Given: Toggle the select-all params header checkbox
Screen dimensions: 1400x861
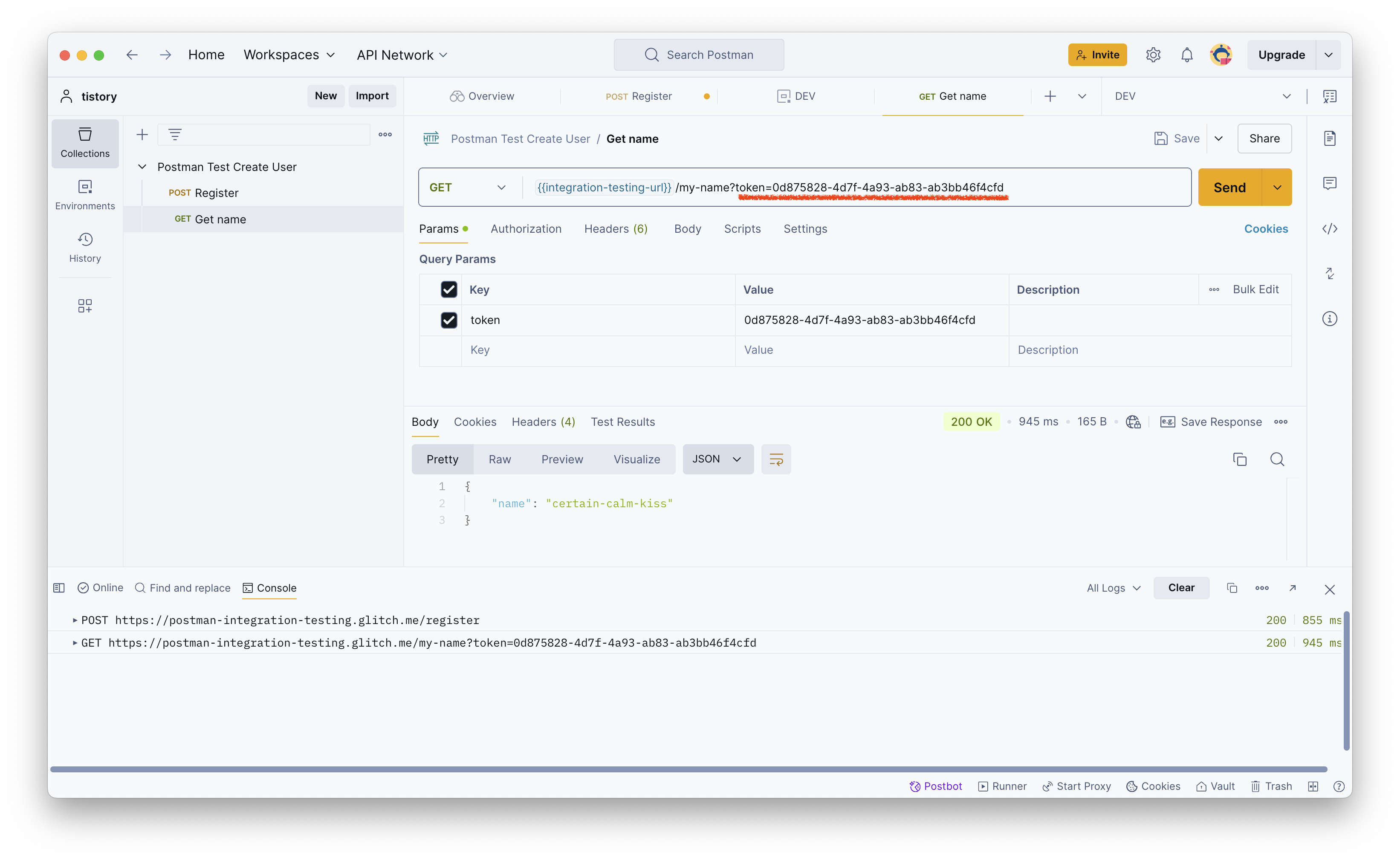Looking at the screenshot, I should [449, 289].
